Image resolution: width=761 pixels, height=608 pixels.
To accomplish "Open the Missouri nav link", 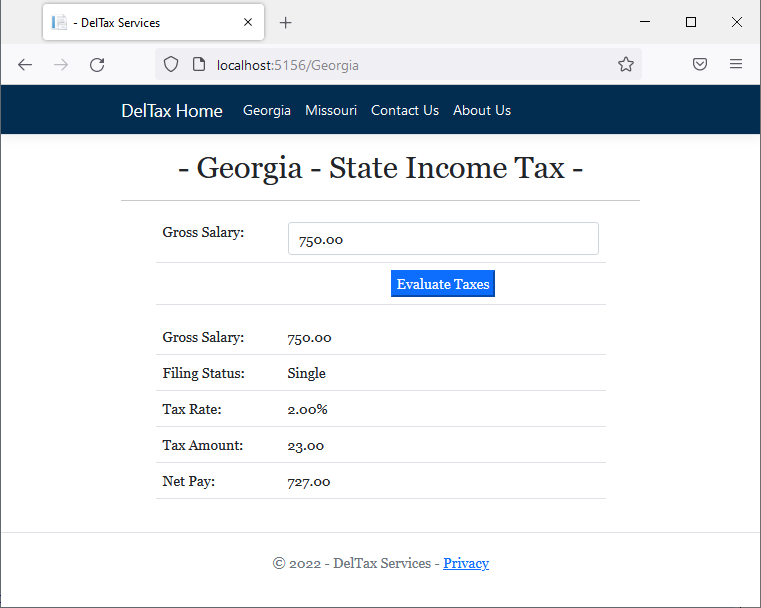I will 331,111.
